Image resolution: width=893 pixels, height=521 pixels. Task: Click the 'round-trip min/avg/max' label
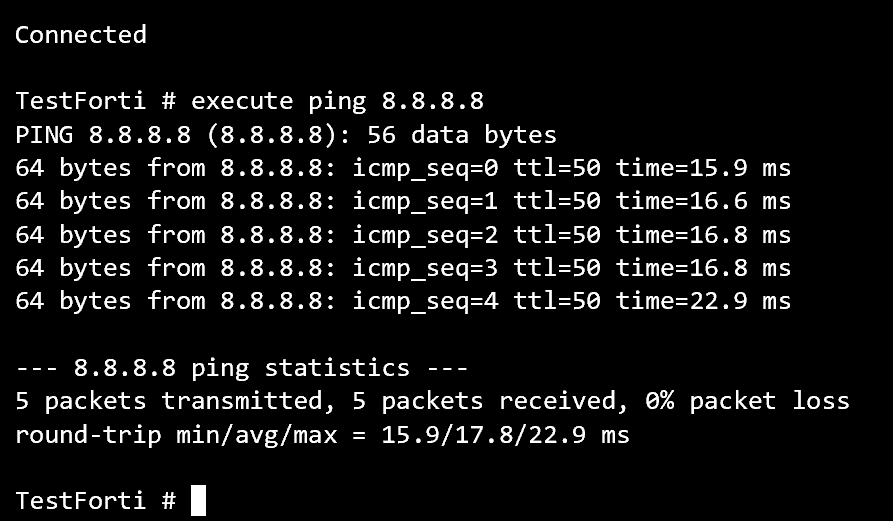click(x=177, y=435)
